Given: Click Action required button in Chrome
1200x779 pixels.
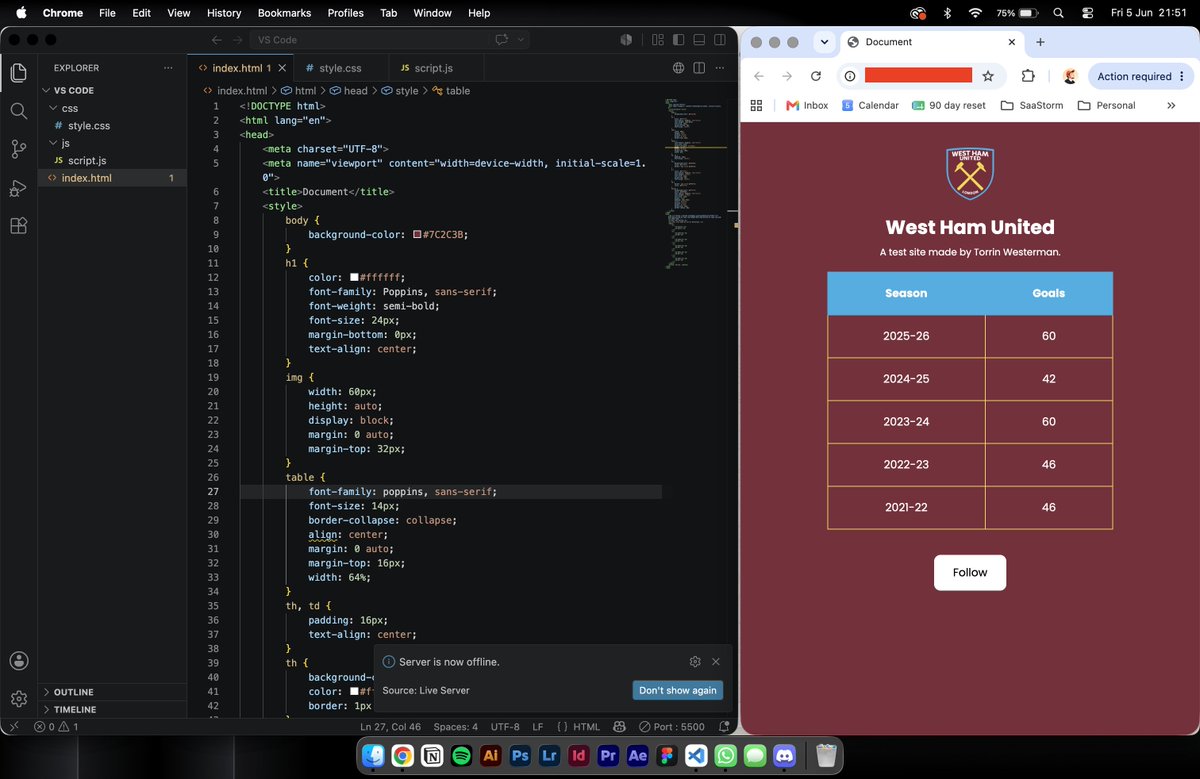Looking at the screenshot, I should point(1140,76).
